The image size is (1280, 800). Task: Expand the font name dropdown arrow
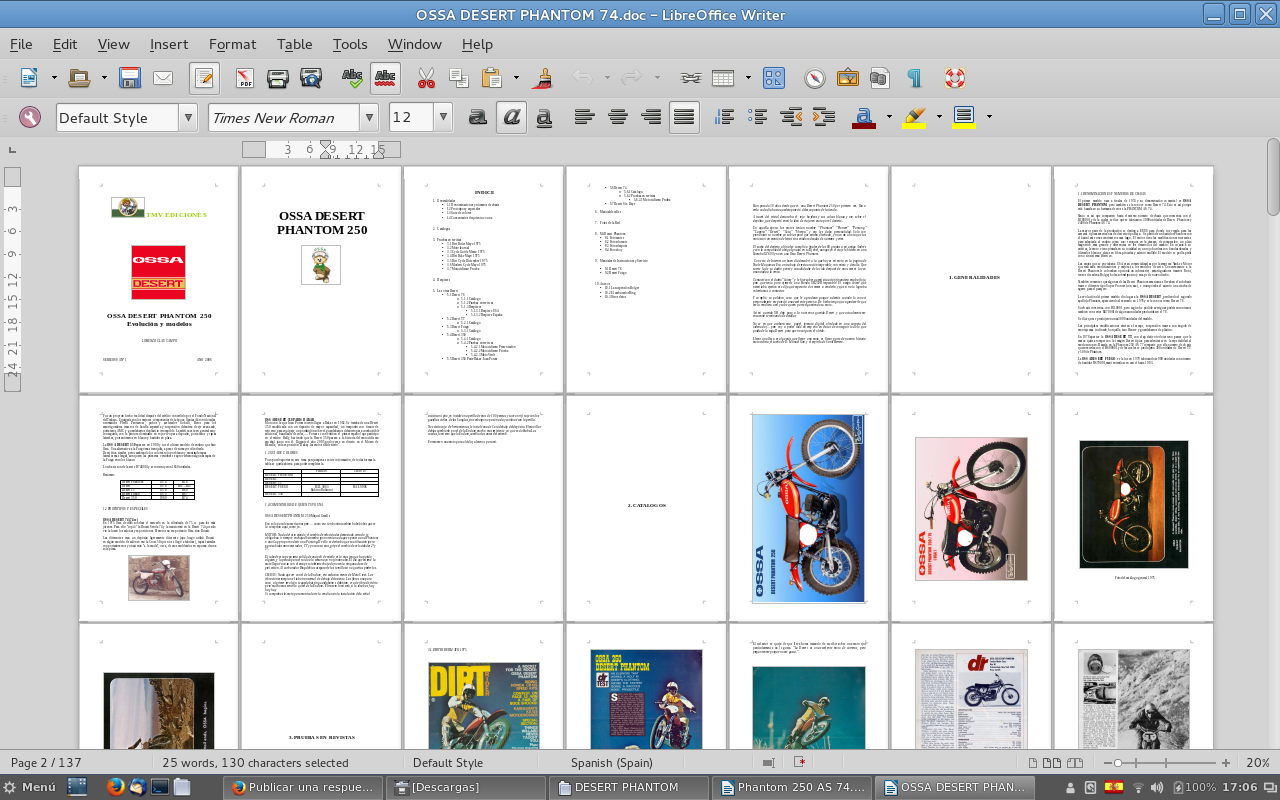tap(369, 117)
